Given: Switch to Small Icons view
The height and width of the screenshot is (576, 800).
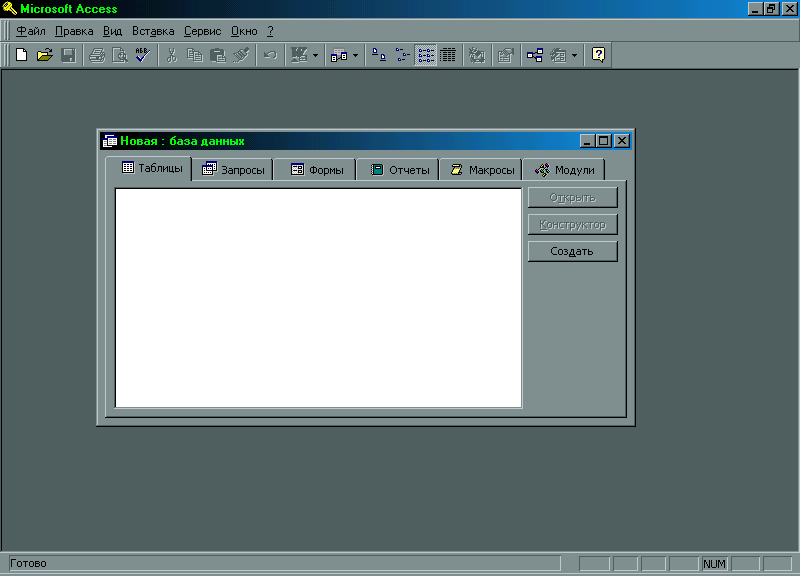Looking at the screenshot, I should pos(402,55).
